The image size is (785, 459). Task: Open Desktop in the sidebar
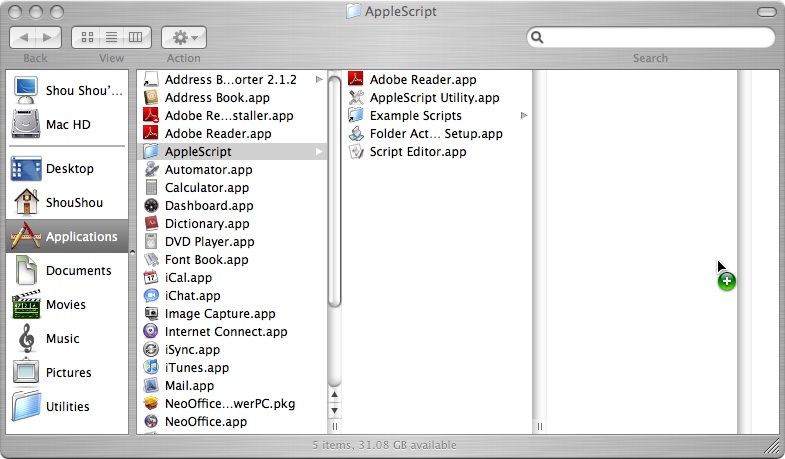[x=67, y=169]
